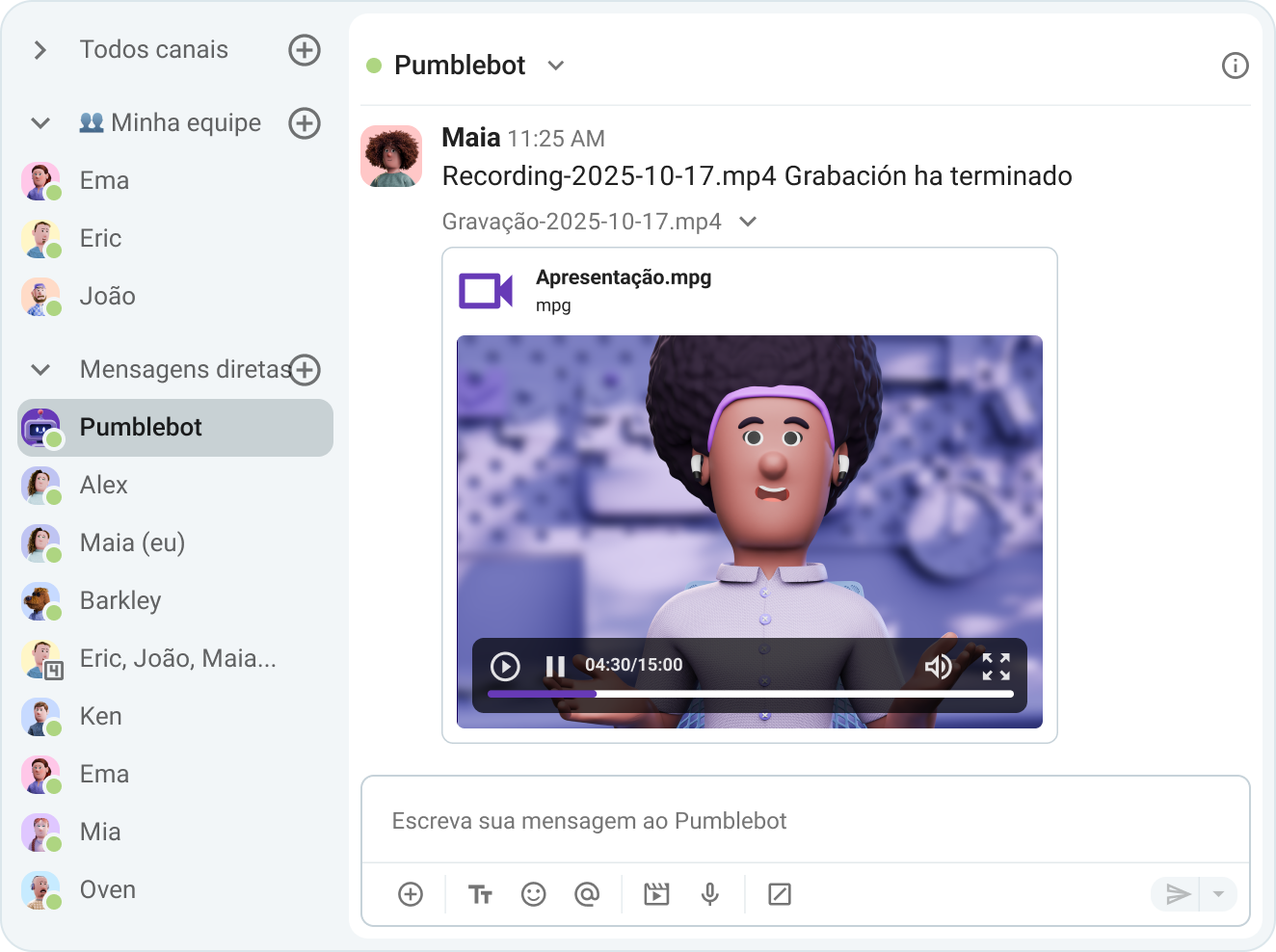Record a video message from the composer

click(x=656, y=894)
